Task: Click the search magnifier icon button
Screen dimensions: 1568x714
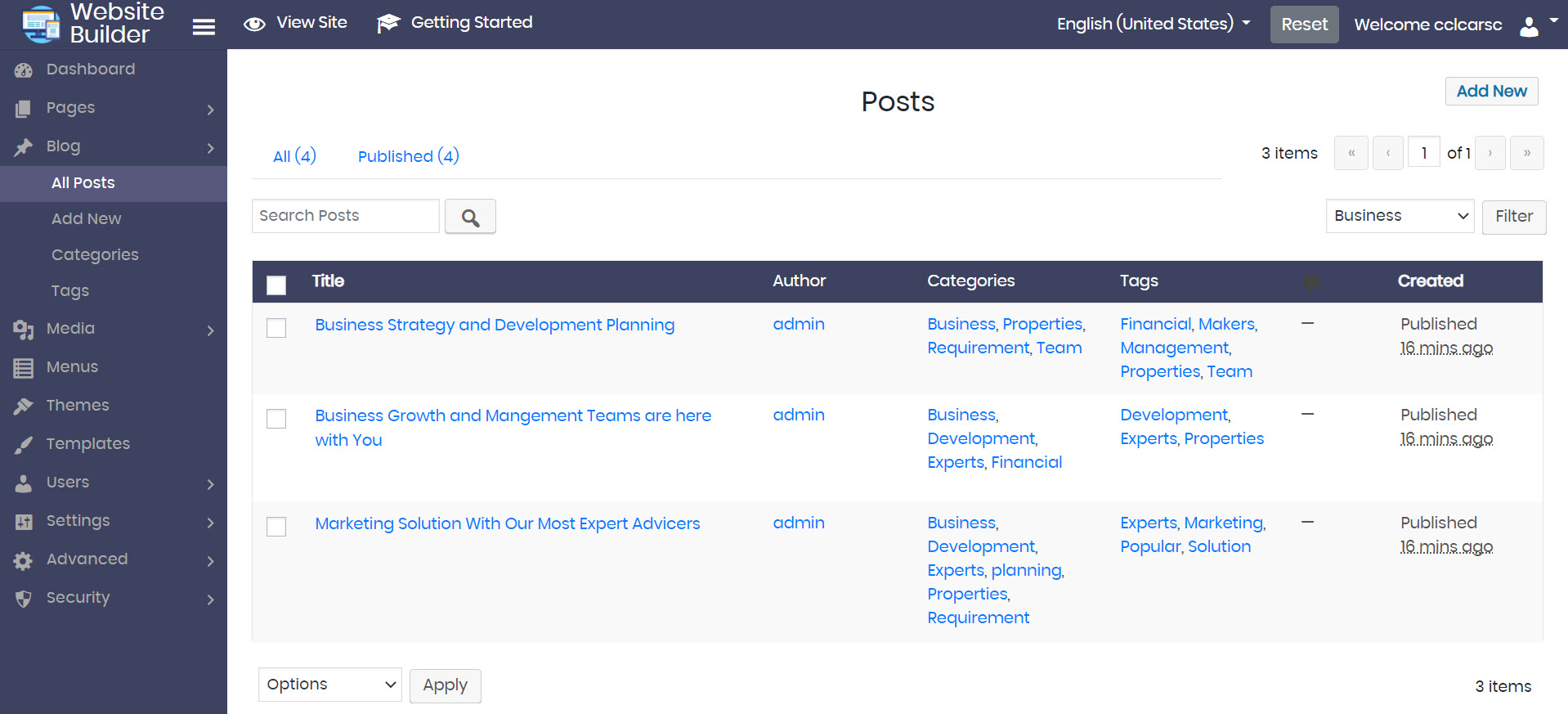Action: point(470,217)
